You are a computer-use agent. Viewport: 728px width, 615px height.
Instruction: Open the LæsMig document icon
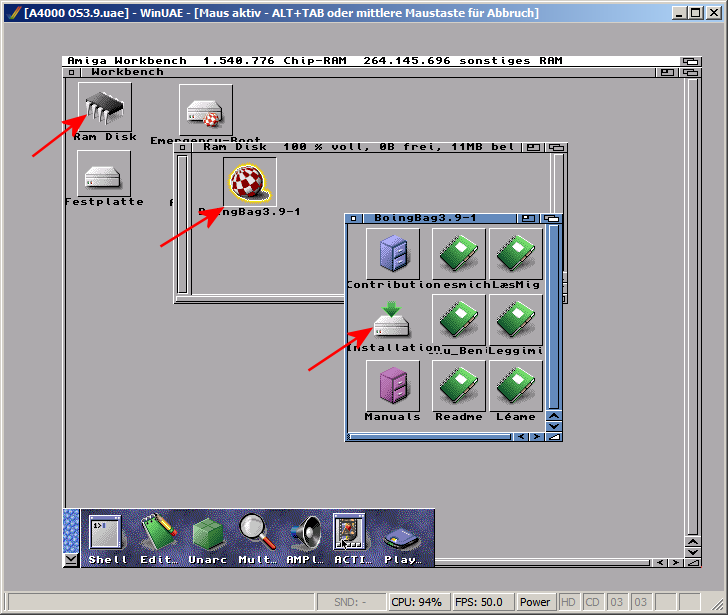[x=516, y=253]
